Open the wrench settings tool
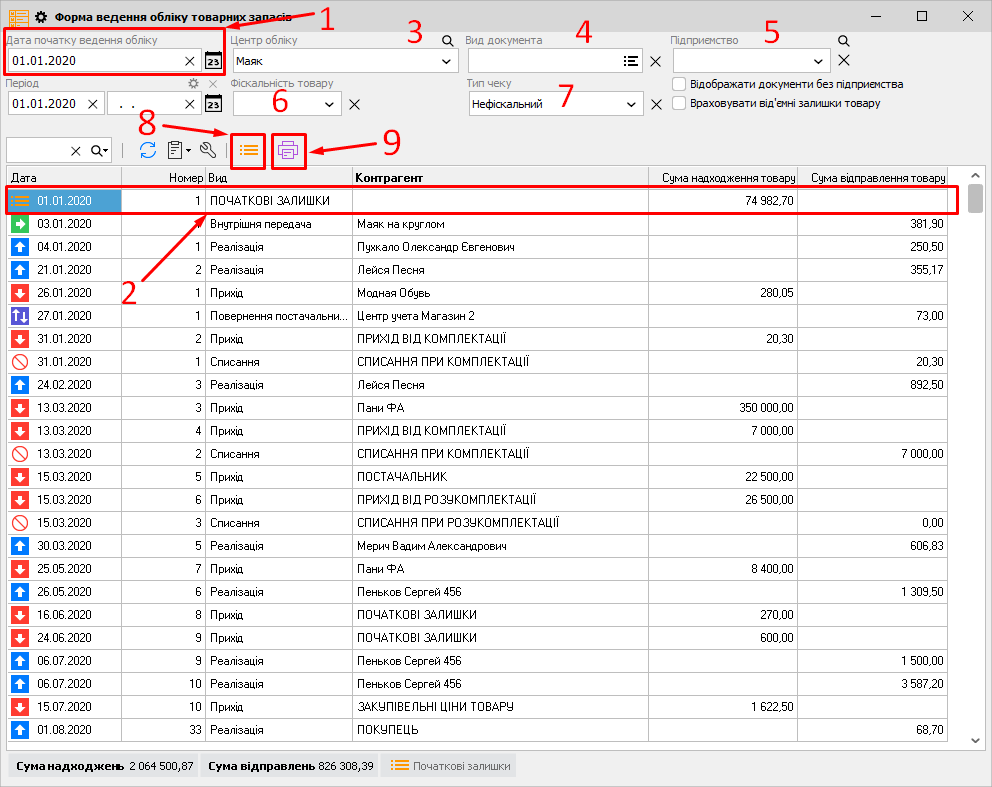Screen dimensions: 992x787 [208, 150]
